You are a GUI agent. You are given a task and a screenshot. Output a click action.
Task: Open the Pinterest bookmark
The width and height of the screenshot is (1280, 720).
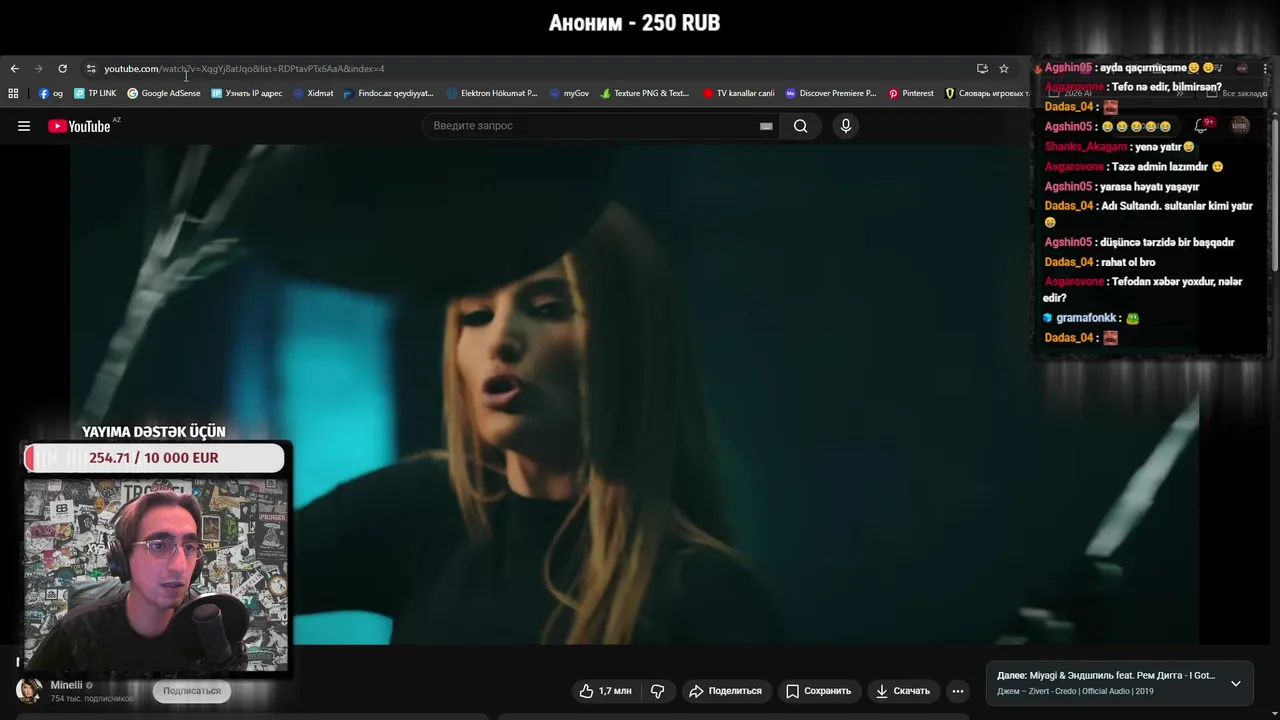[911, 93]
